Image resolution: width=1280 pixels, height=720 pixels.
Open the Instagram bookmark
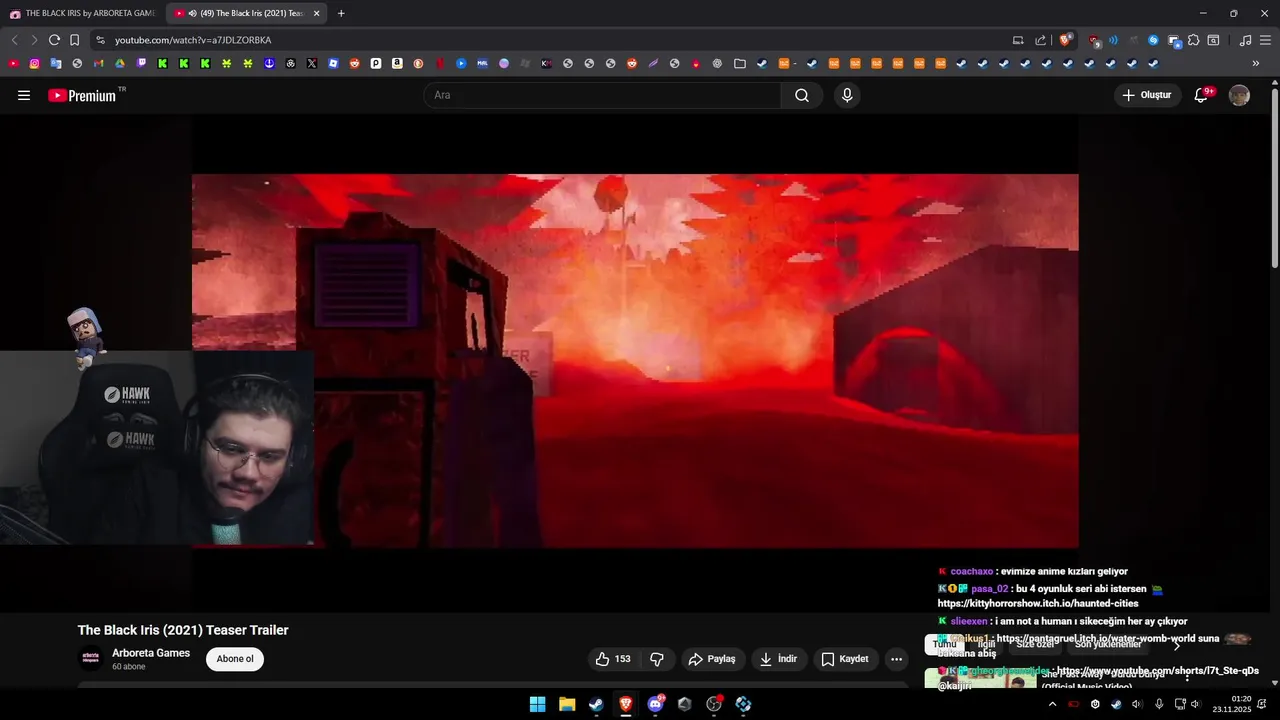point(34,63)
